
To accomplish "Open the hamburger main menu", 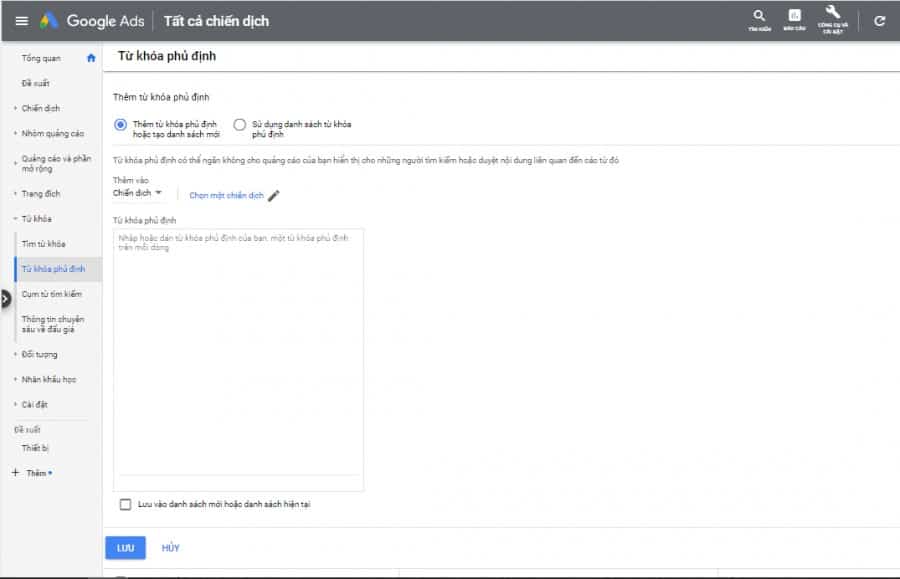I will tap(21, 21).
